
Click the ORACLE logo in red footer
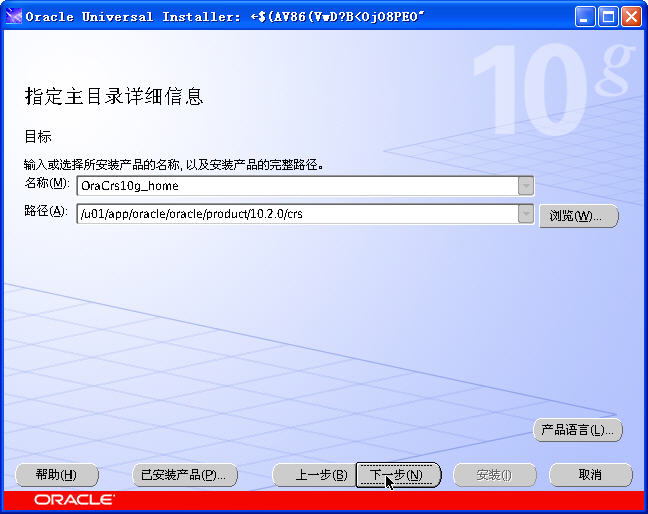point(74,500)
